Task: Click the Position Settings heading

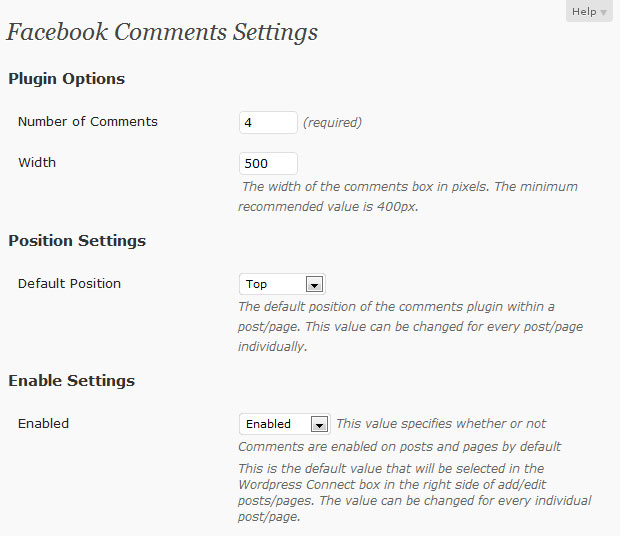Action: click(77, 241)
